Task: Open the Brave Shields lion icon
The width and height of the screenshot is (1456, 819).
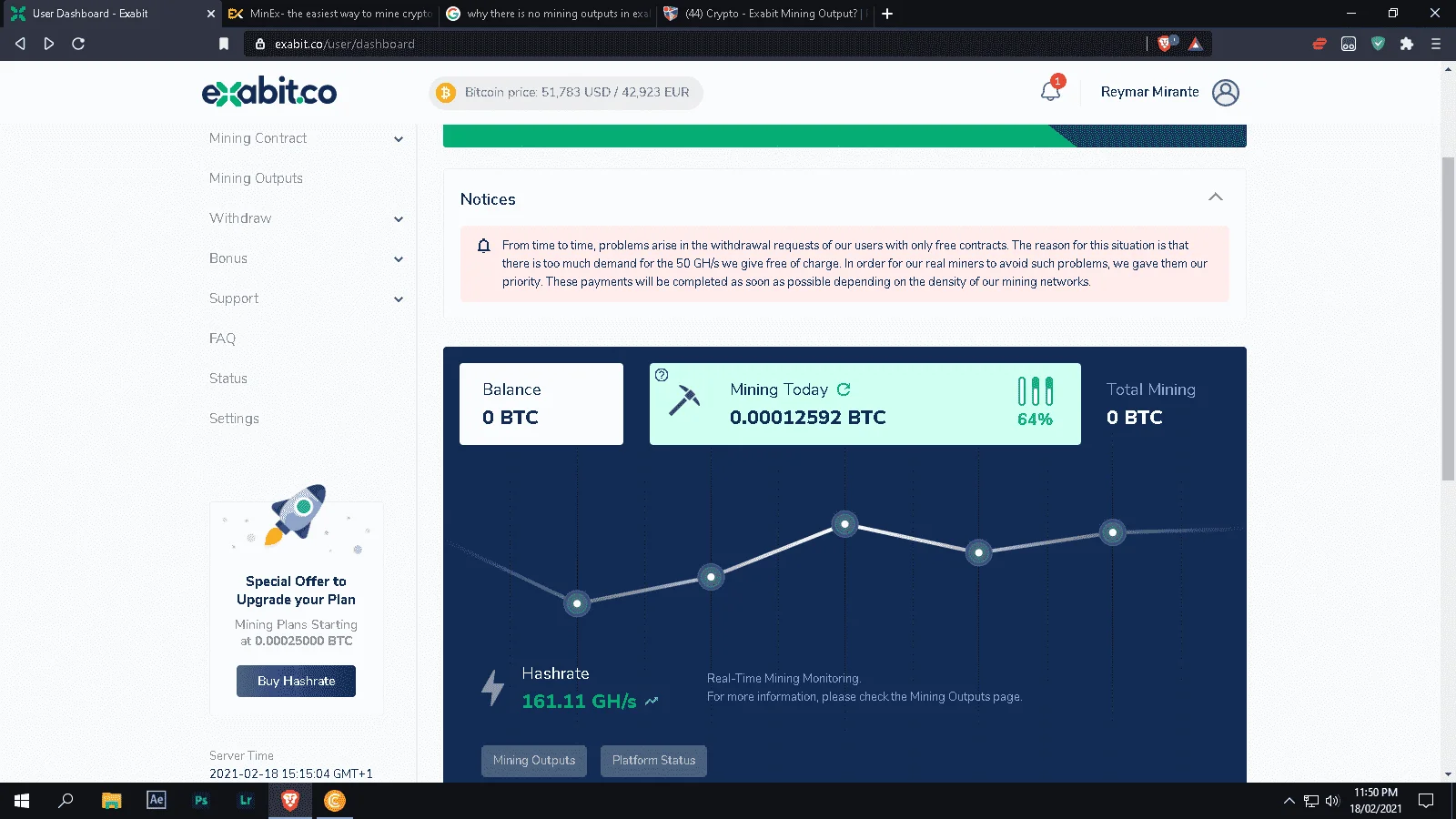Action: pos(1165,43)
